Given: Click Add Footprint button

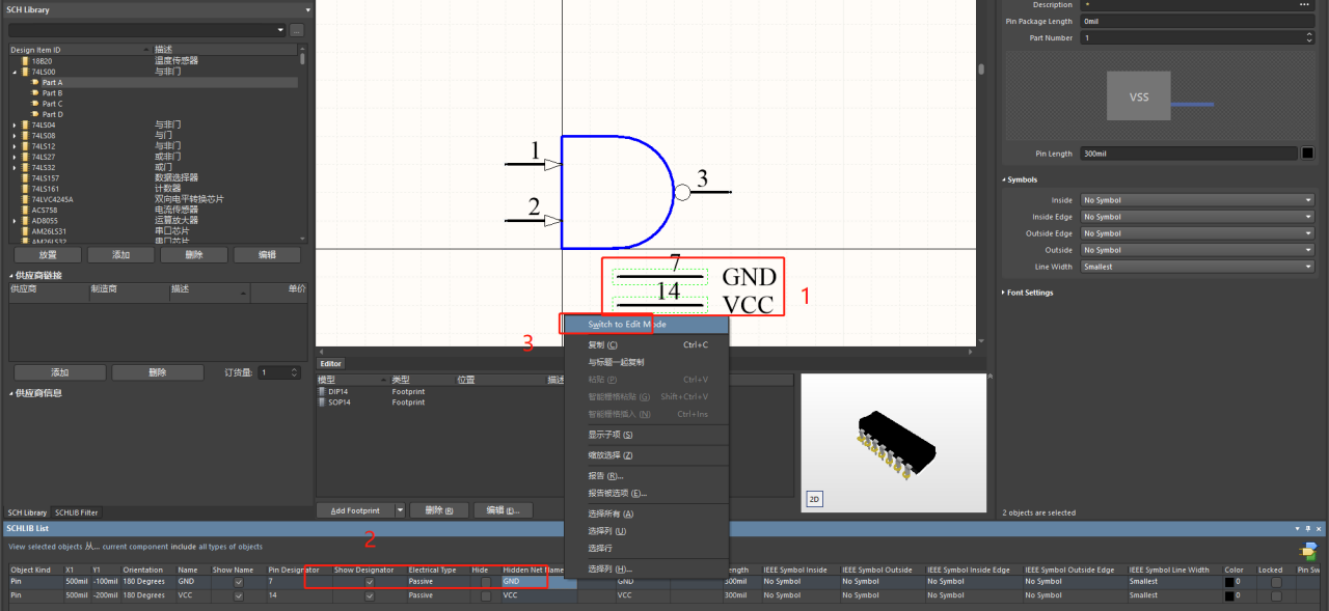Looking at the screenshot, I should (355, 510).
